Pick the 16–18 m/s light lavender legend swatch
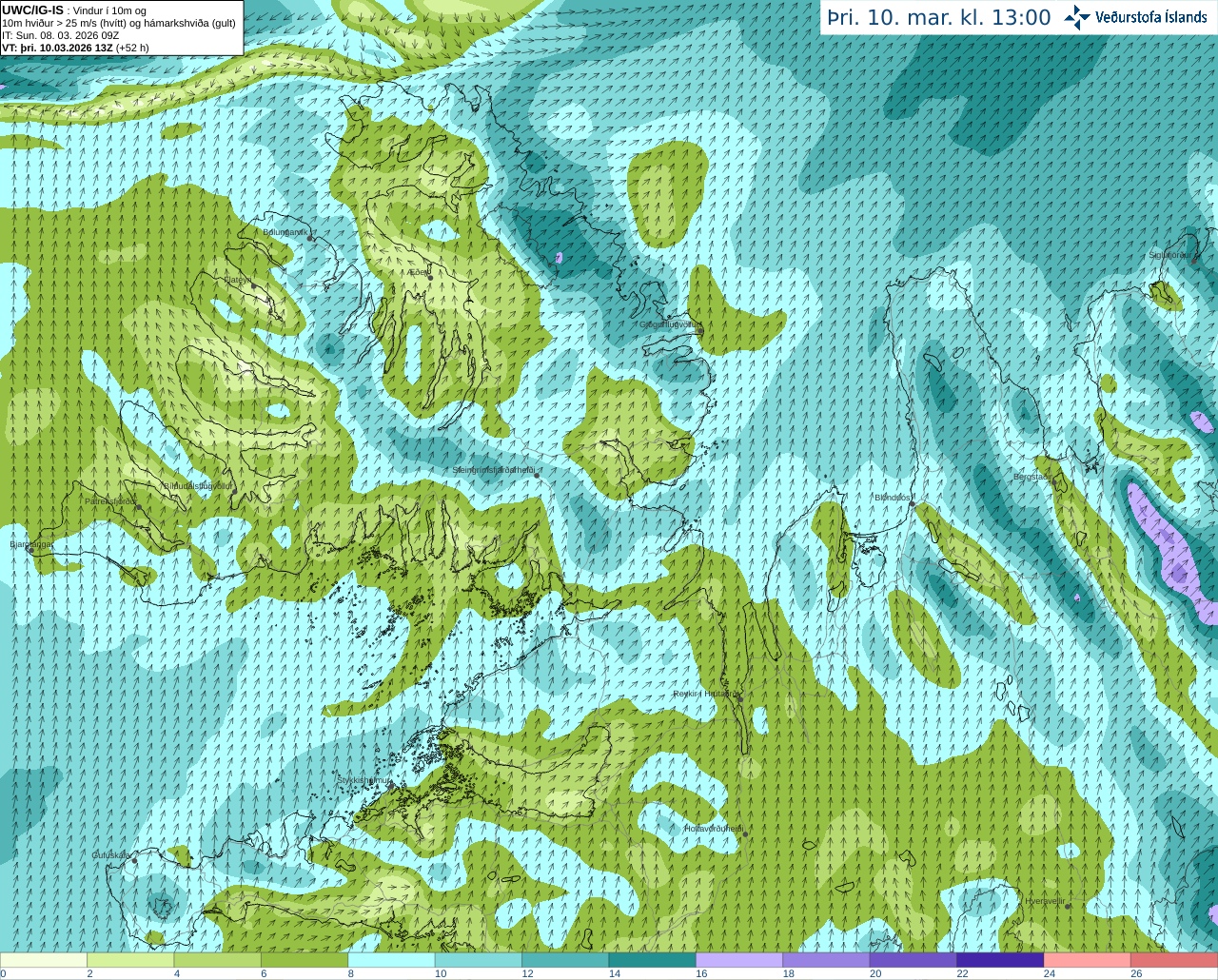 (739, 960)
